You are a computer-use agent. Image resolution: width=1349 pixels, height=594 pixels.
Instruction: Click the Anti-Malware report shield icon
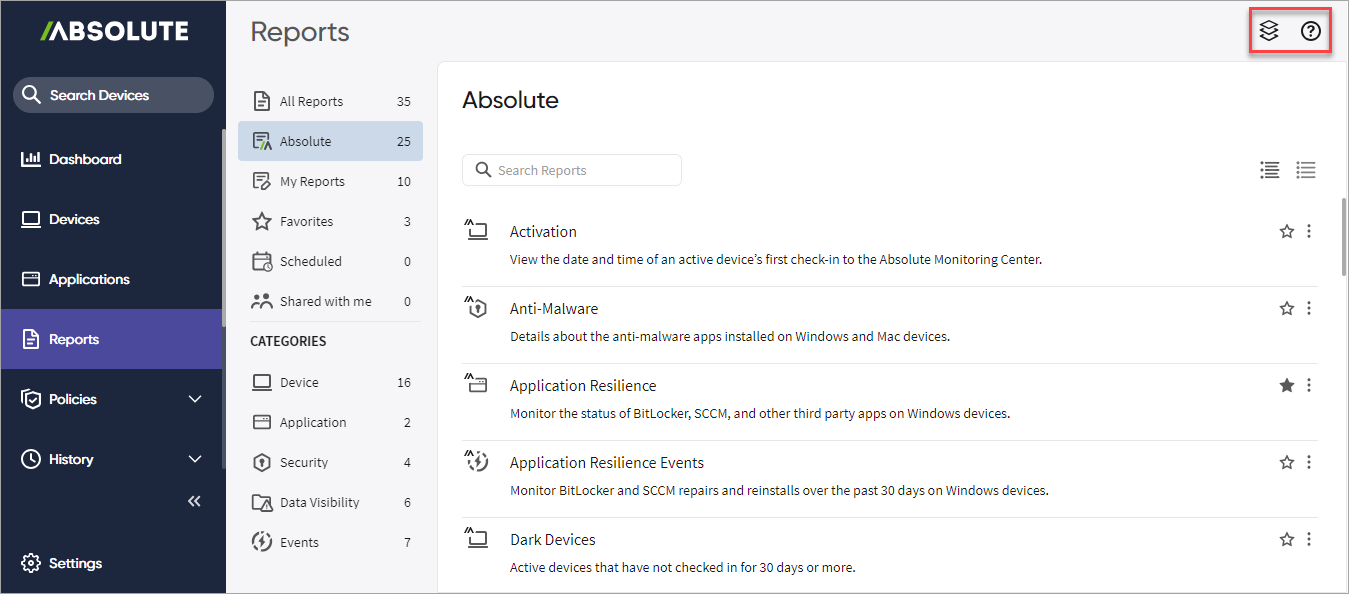coord(477,308)
